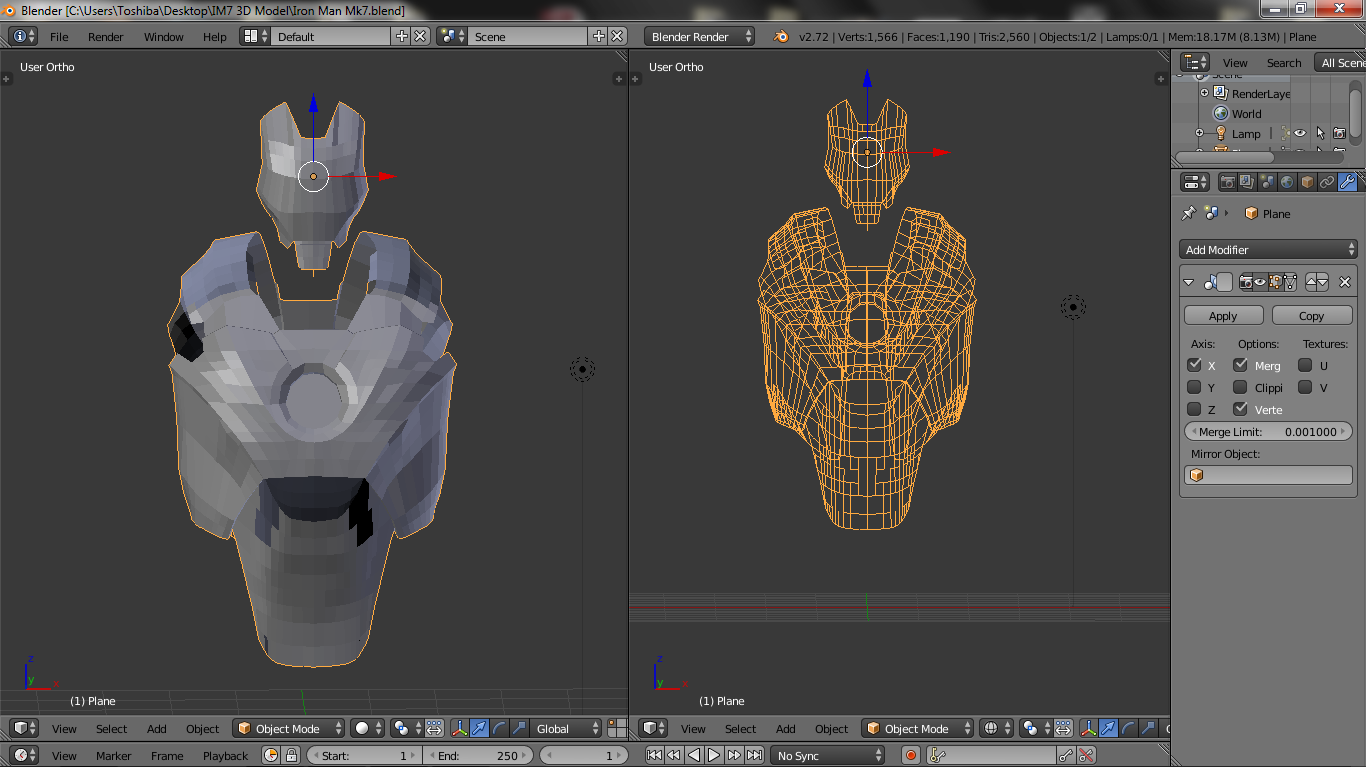Select rotate manipulator arc in wireframe viewport header
Screen dimensions: 1366x767
point(1128,728)
